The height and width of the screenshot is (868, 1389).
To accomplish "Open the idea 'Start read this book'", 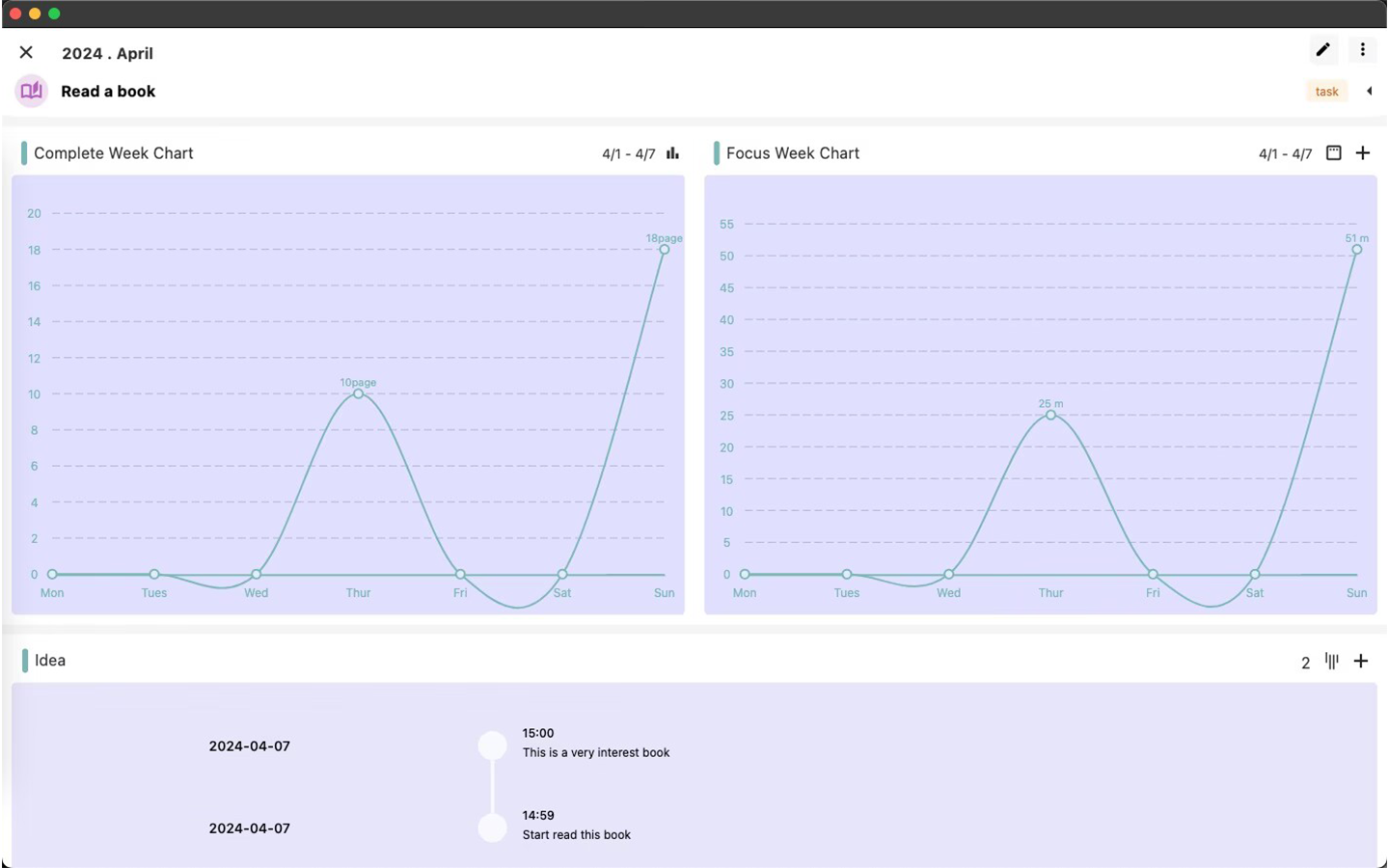I will [576, 835].
